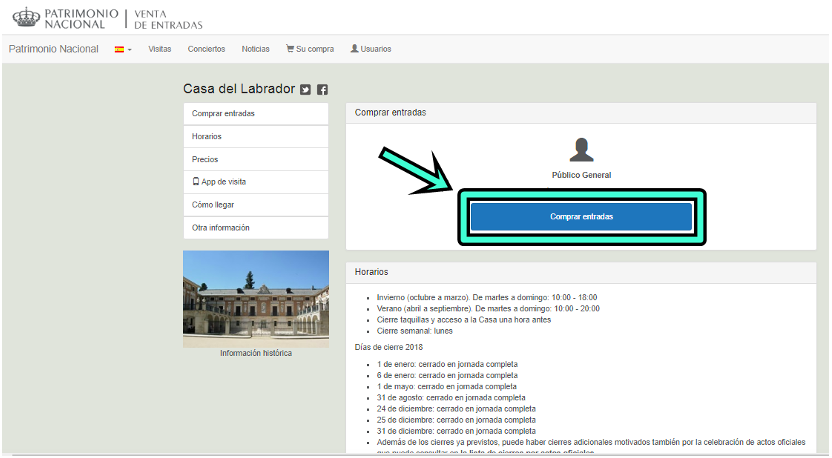Image resolution: width=832 pixels, height=458 pixels.
Task: Share Casa del Labrador on Twitter
Action: tap(306, 90)
